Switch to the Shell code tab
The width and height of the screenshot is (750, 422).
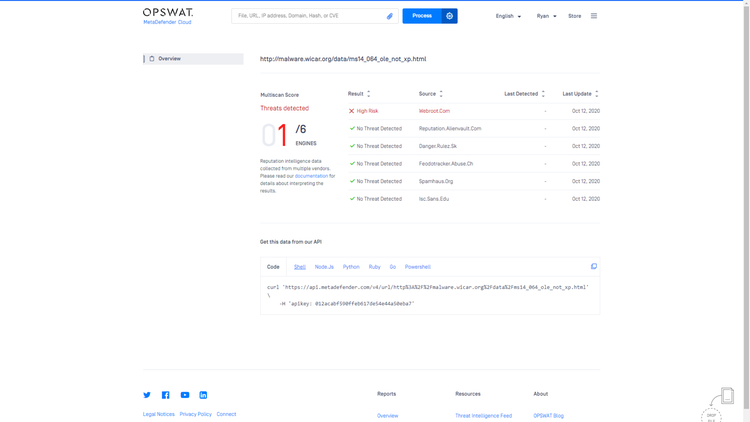point(300,267)
